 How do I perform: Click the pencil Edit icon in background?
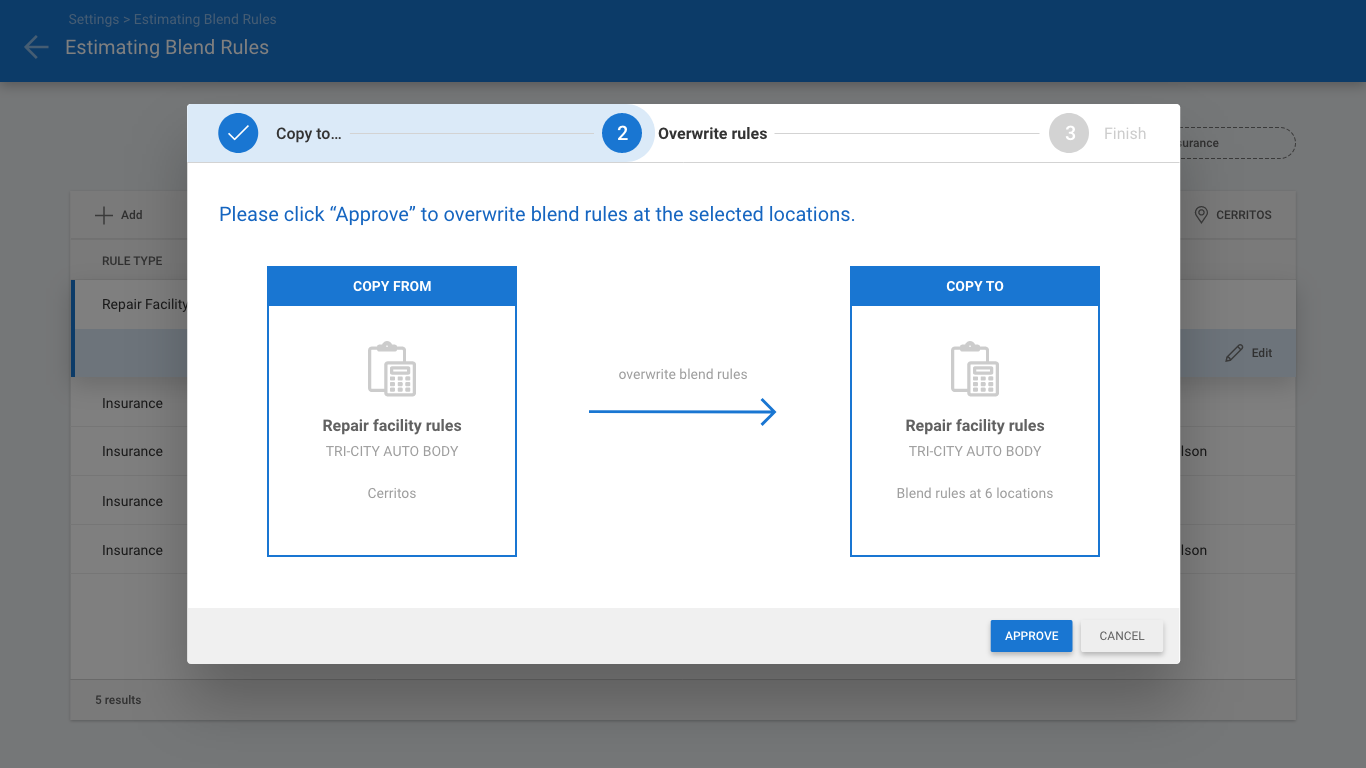1235,353
